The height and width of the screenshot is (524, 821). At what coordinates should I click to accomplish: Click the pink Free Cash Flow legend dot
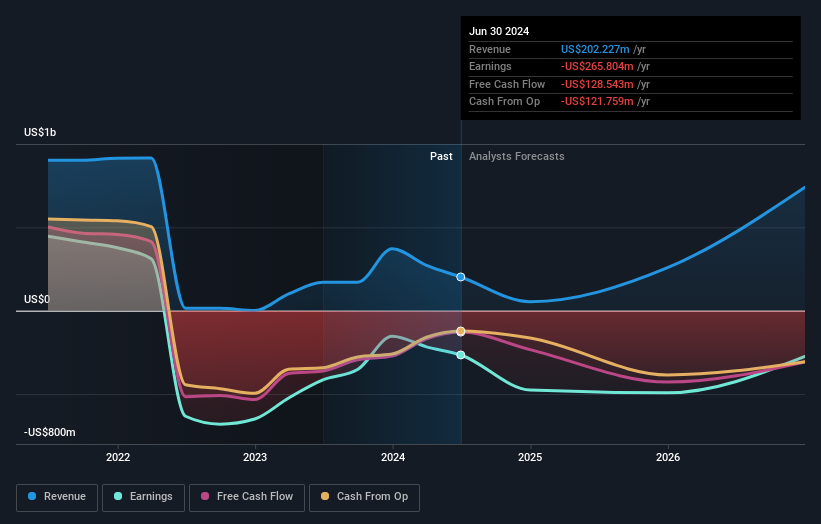[205, 496]
